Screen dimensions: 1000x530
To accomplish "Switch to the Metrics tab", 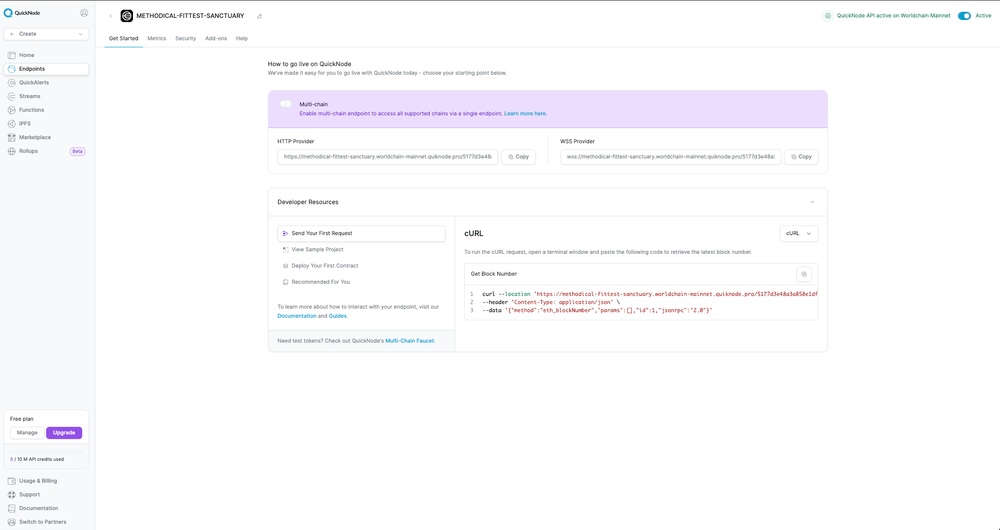I will pyautogui.click(x=157, y=38).
